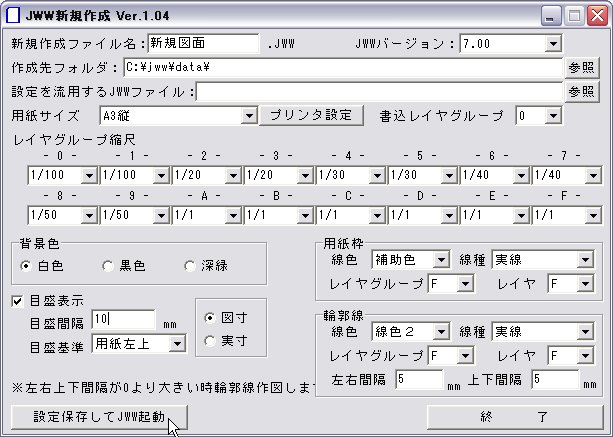Viewport: 613px width, 437px height.
Task: Choose the 図寸 radio option
Action: point(210,318)
